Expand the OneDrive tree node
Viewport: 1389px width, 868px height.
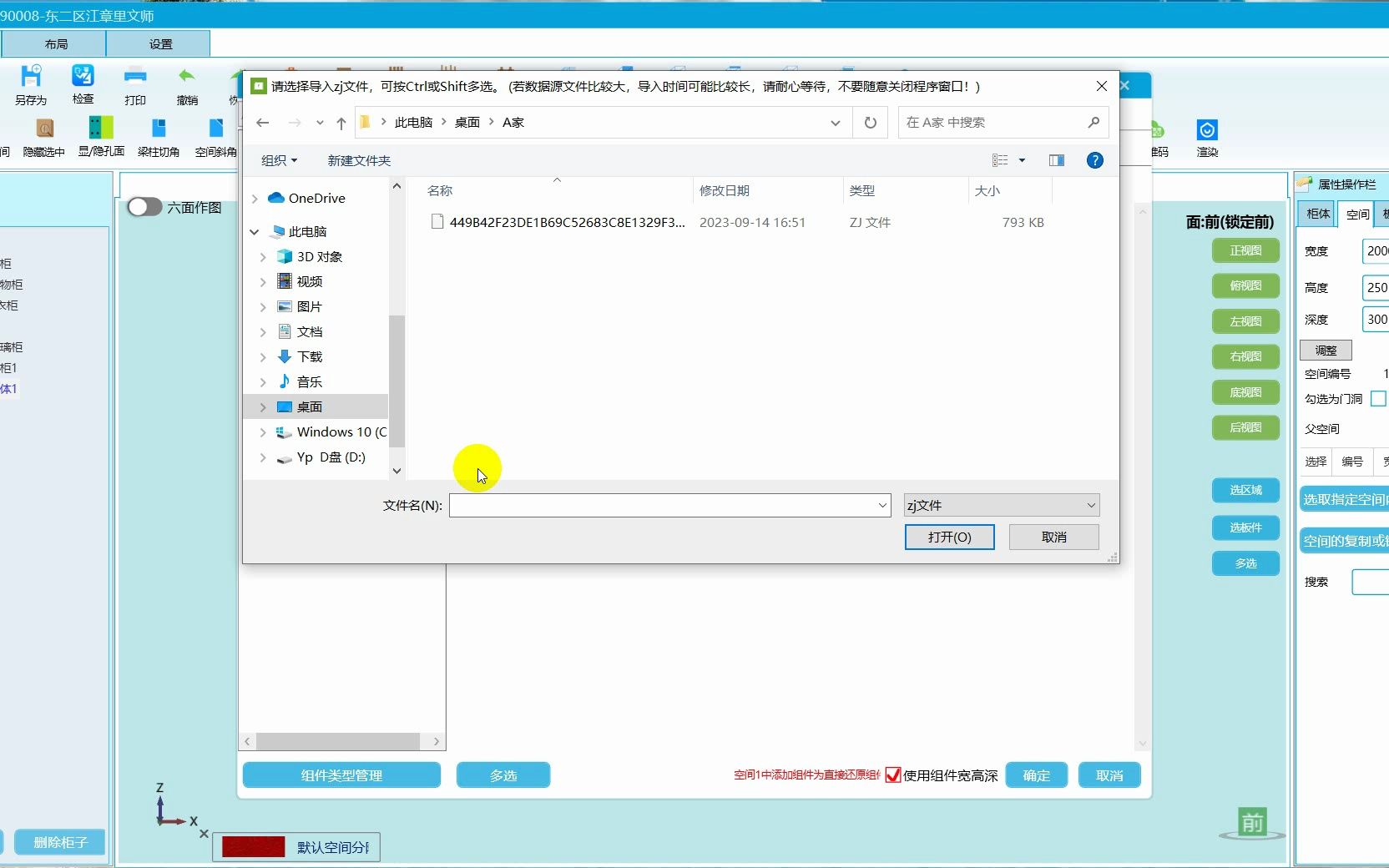(255, 199)
